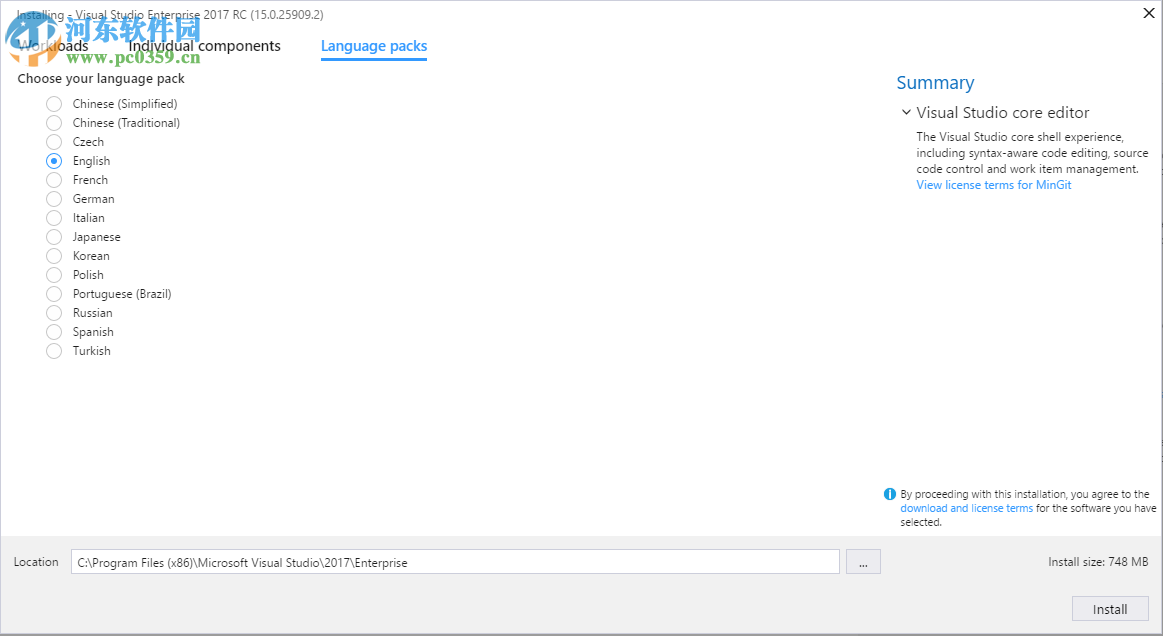Select the Japanese language radio button
The height and width of the screenshot is (636, 1163).
(54, 237)
